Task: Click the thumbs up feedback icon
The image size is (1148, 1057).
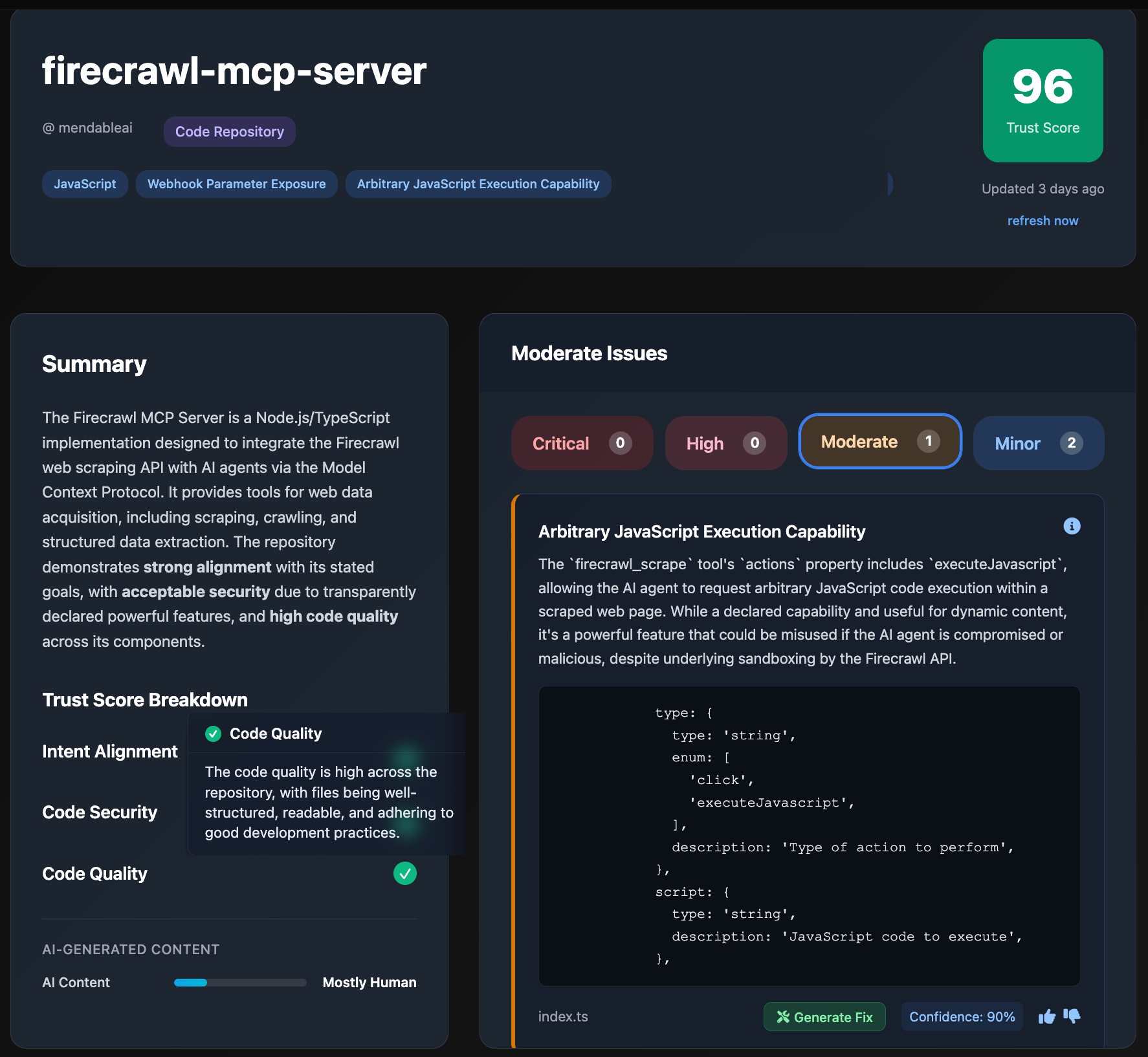Action: point(1046,1017)
